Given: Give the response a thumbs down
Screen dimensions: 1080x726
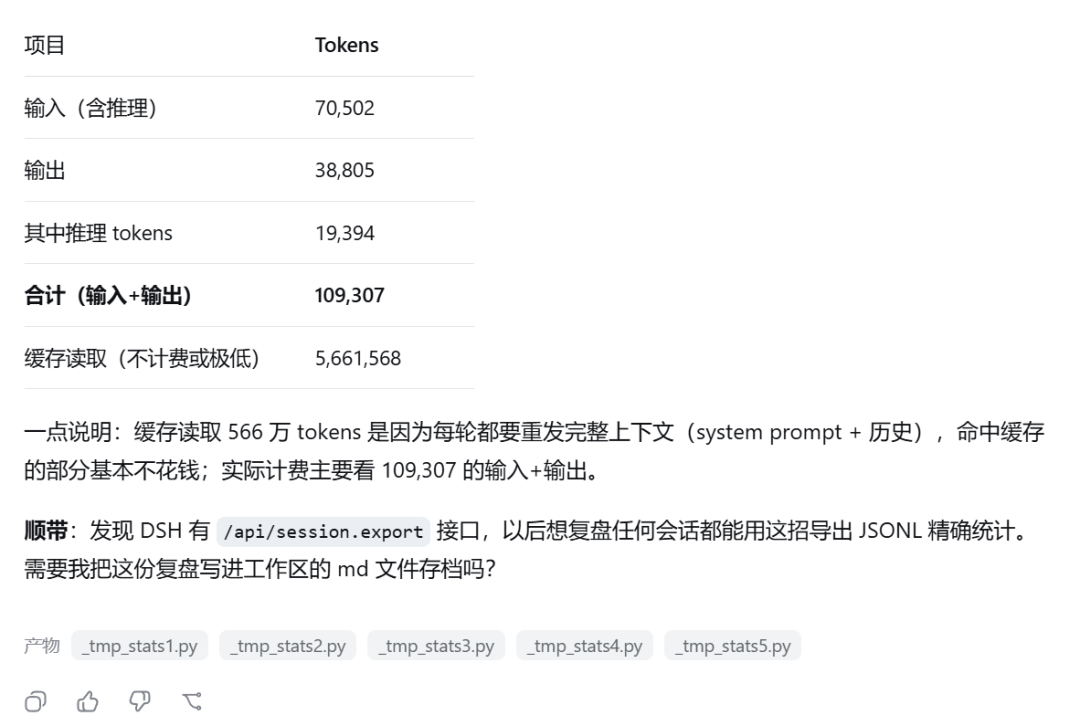Looking at the screenshot, I should coord(140,701).
